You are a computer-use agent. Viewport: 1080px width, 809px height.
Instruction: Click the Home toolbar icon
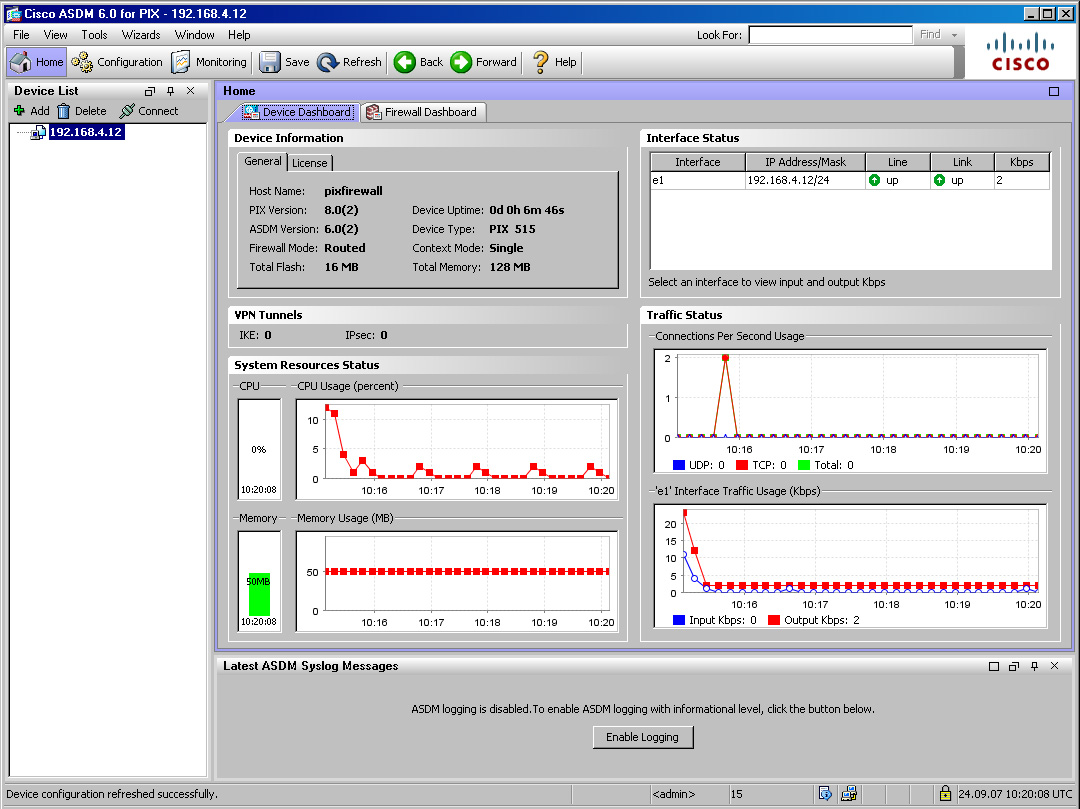tap(21, 62)
